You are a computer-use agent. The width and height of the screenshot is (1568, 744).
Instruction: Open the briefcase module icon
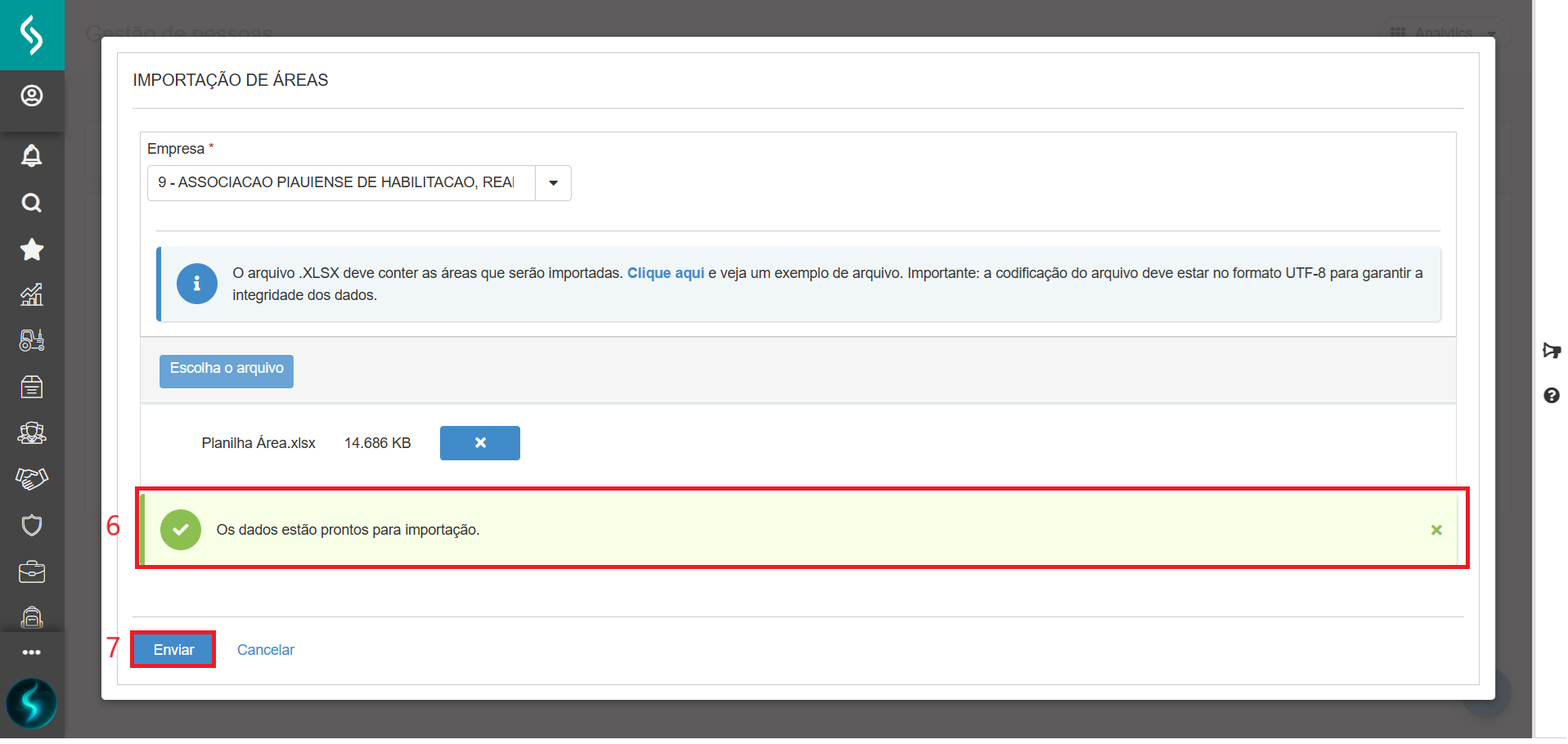pyautogui.click(x=32, y=571)
